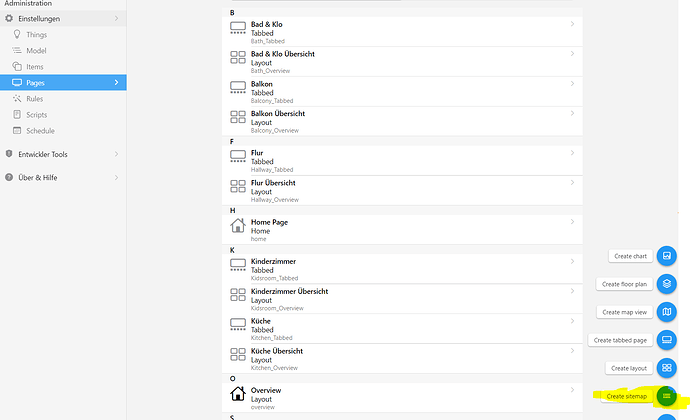
Task: Open the Bad & Klo tabbed page
Action: pos(400,32)
